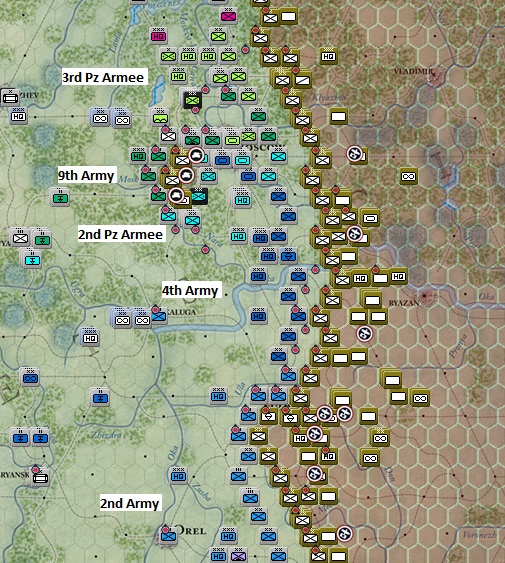This screenshot has width=505, height=563.
Task: Select the purple unit at the bottom edge
Action: click(x=238, y=556)
